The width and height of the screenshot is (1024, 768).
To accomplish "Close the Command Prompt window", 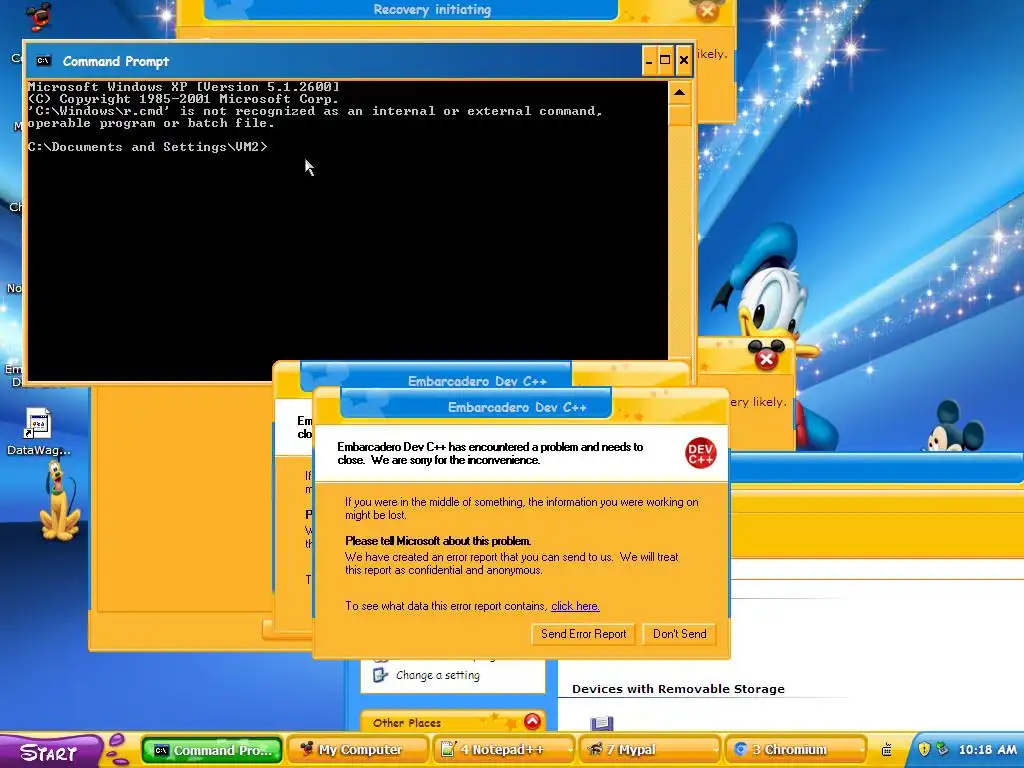I will pos(683,61).
